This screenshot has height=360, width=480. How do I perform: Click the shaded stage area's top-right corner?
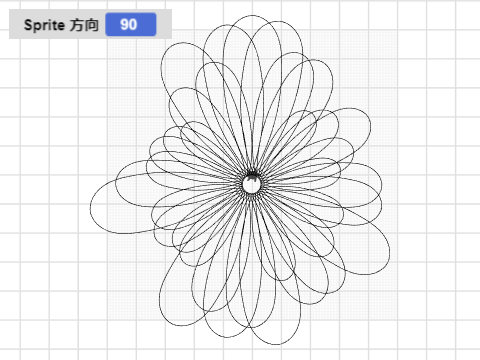coord(397,30)
